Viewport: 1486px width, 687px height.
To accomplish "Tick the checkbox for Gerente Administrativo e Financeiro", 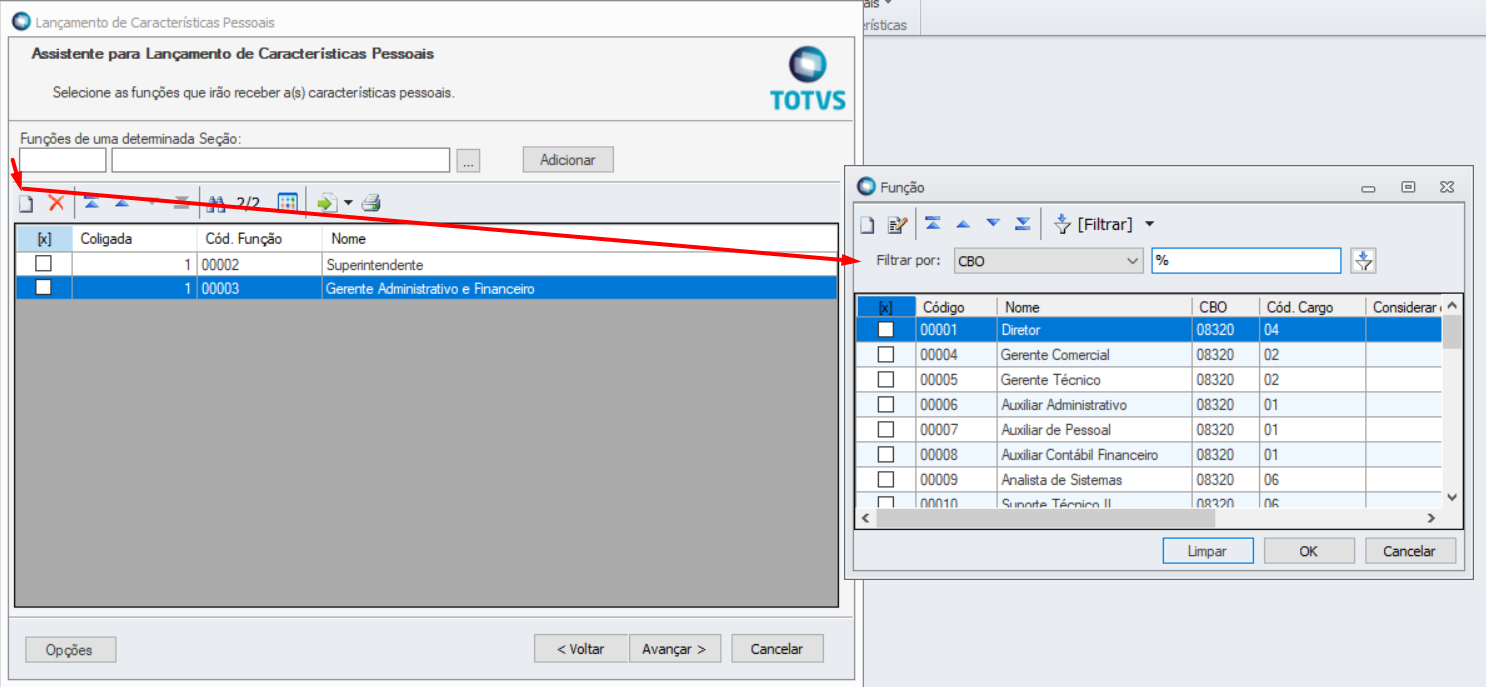I will pos(43,287).
